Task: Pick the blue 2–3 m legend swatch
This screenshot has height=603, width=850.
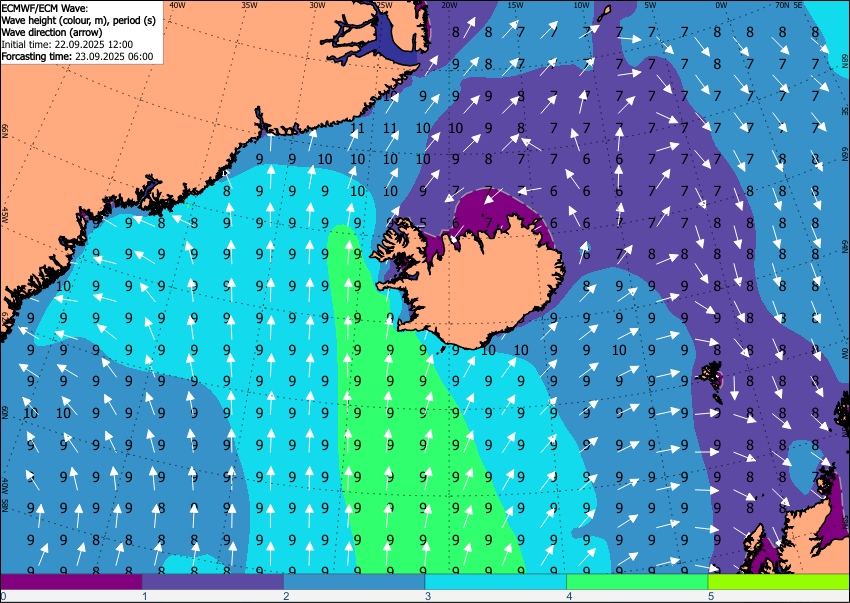Action: pos(354,582)
